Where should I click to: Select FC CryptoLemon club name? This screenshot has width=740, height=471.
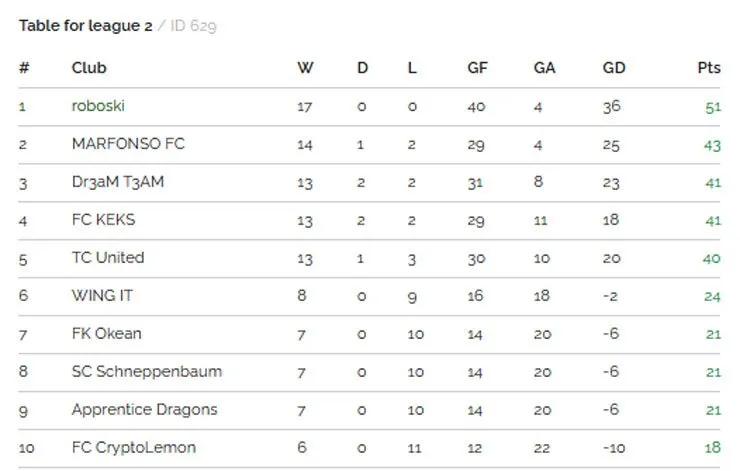pos(134,447)
